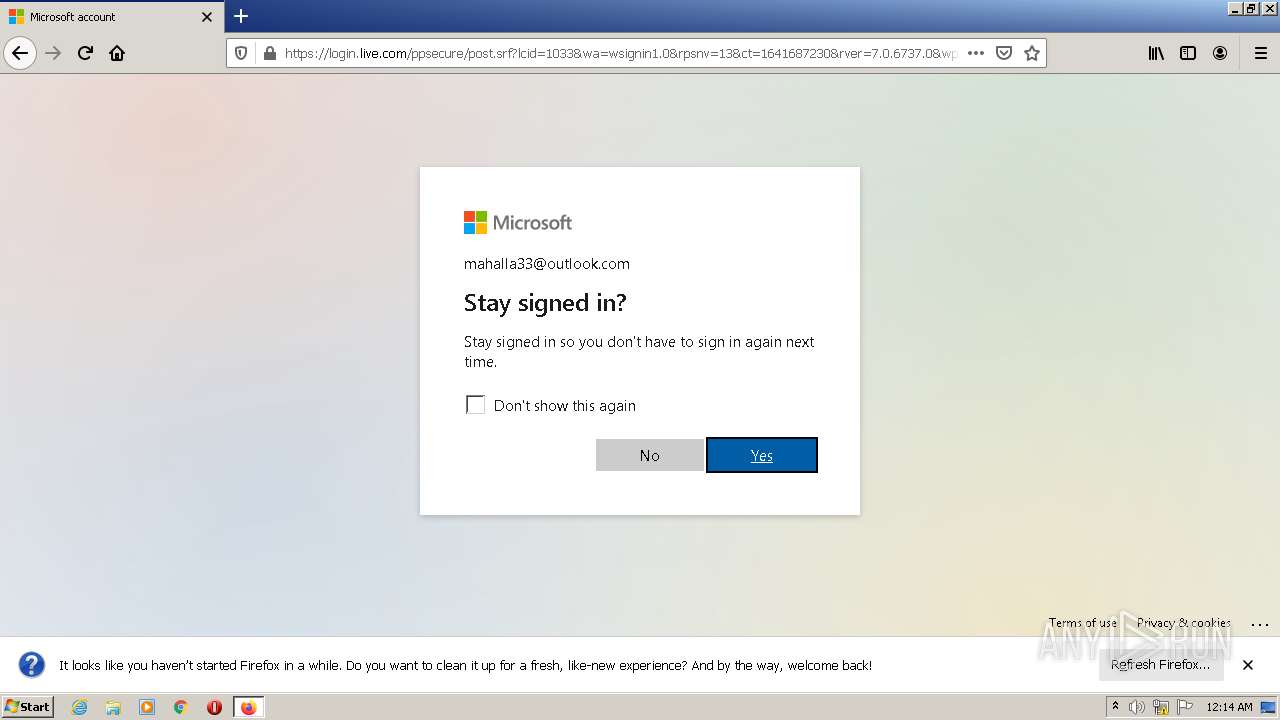Open the network tray icon

(x=1161, y=707)
